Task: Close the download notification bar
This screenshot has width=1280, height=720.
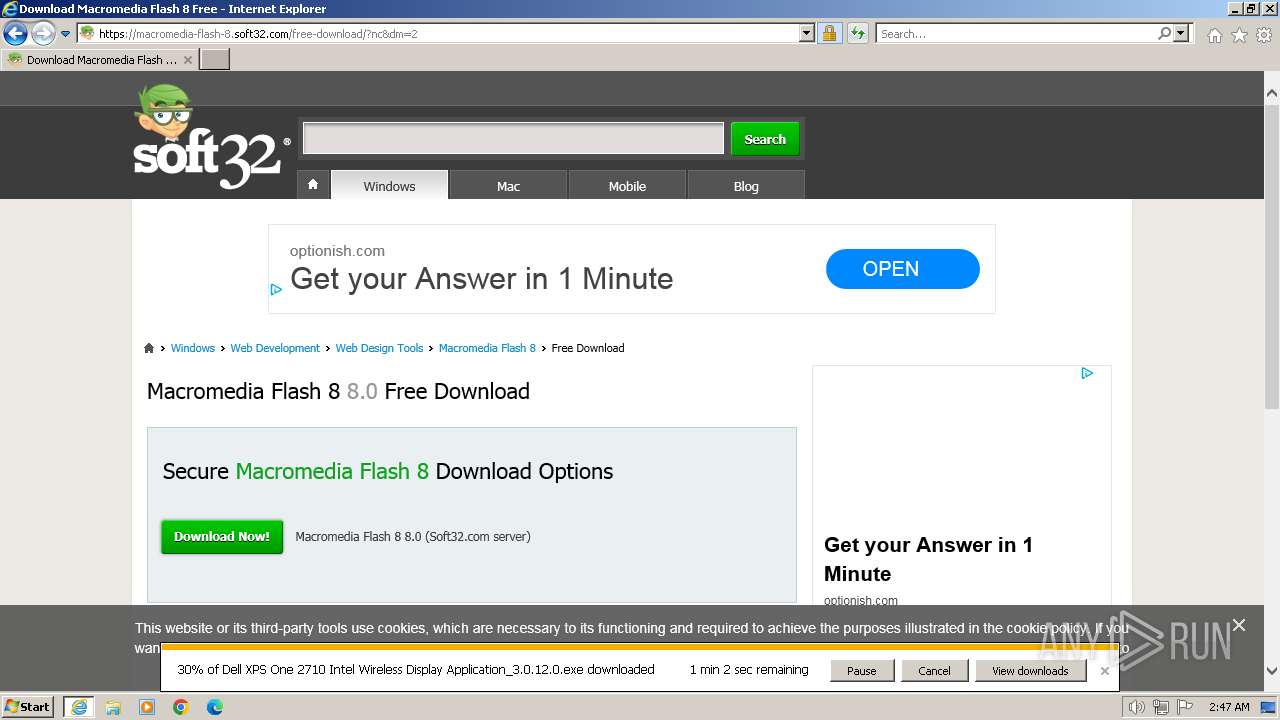Action: coord(1104,671)
